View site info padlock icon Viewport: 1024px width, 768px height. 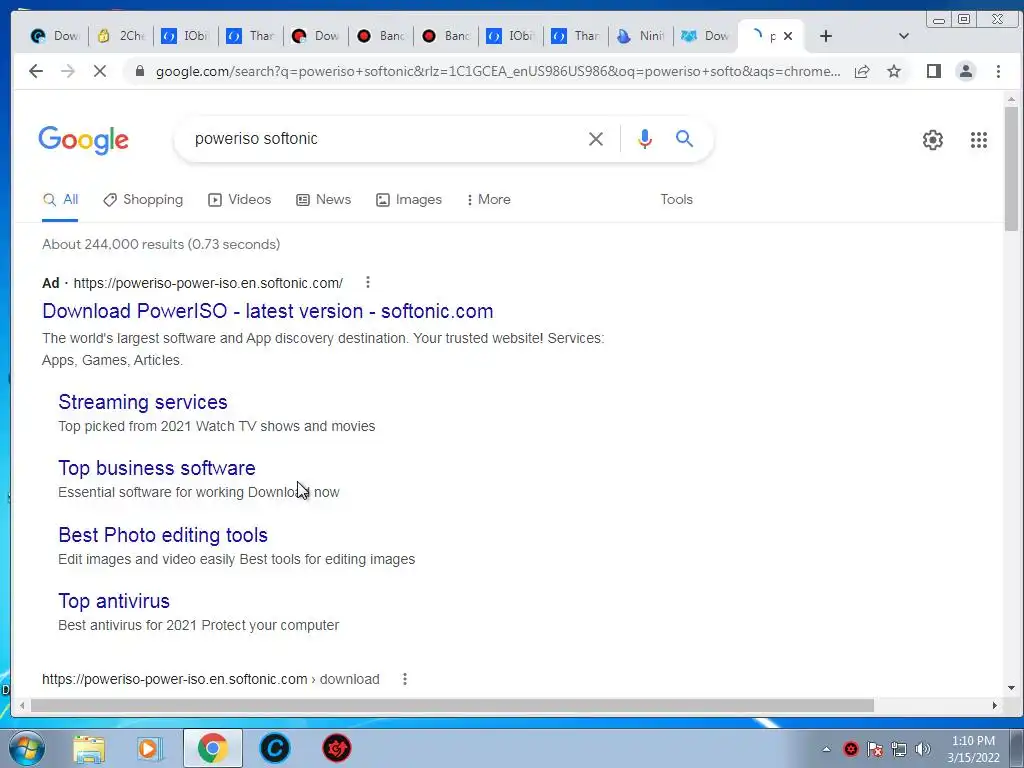click(x=139, y=71)
